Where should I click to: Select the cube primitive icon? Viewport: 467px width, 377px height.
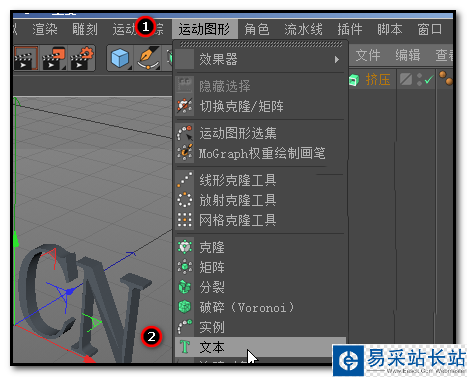120,58
